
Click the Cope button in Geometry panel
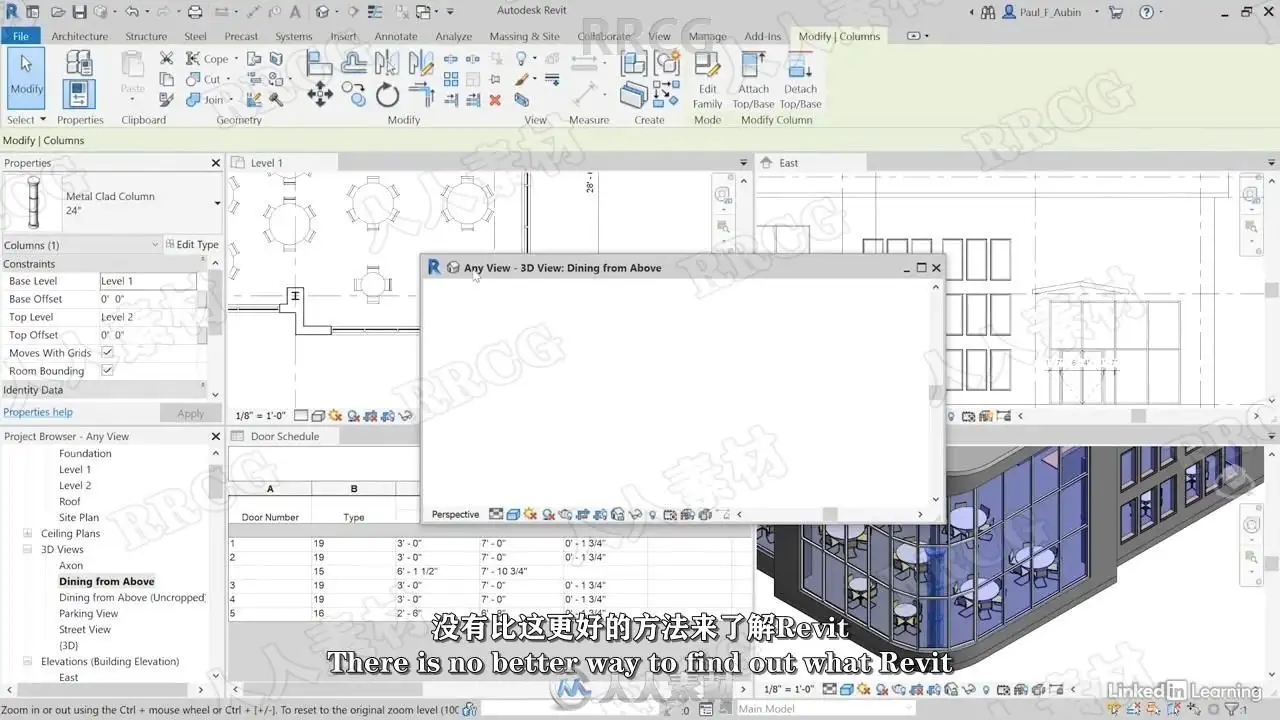click(207, 59)
